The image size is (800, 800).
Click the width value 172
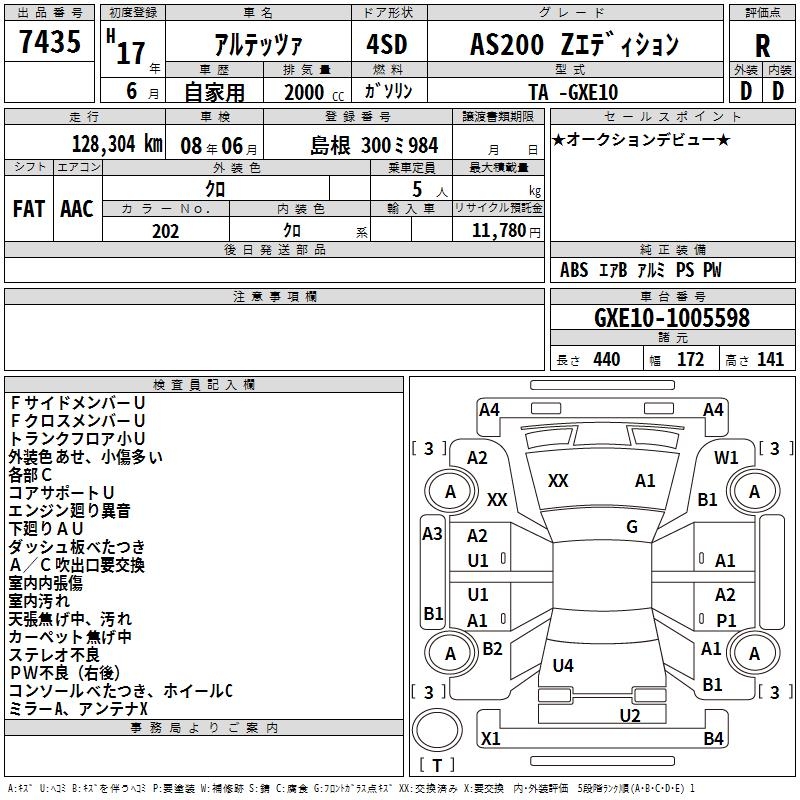pos(690,359)
